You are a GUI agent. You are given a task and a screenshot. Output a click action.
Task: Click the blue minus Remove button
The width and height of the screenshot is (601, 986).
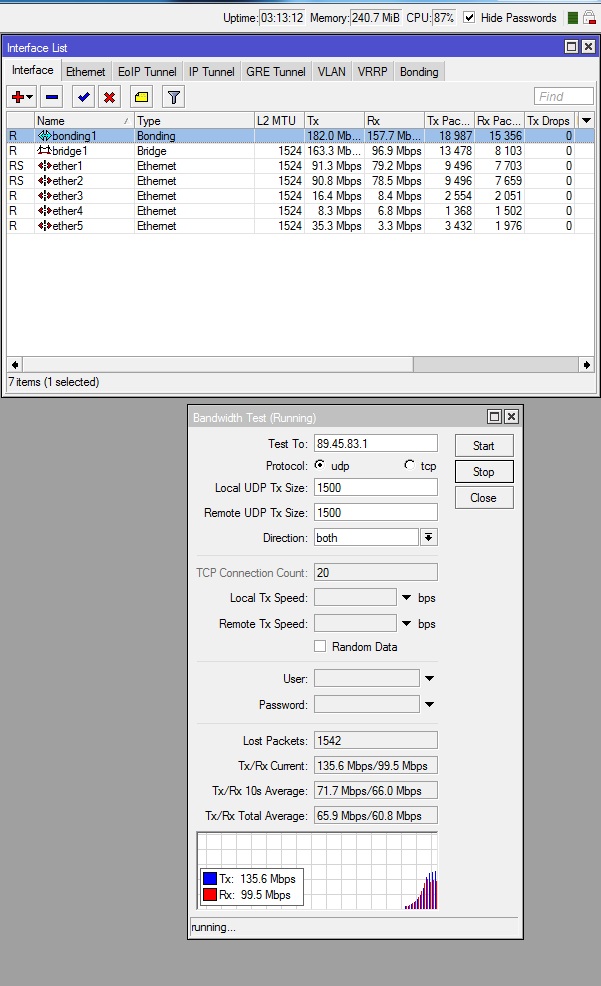52,97
